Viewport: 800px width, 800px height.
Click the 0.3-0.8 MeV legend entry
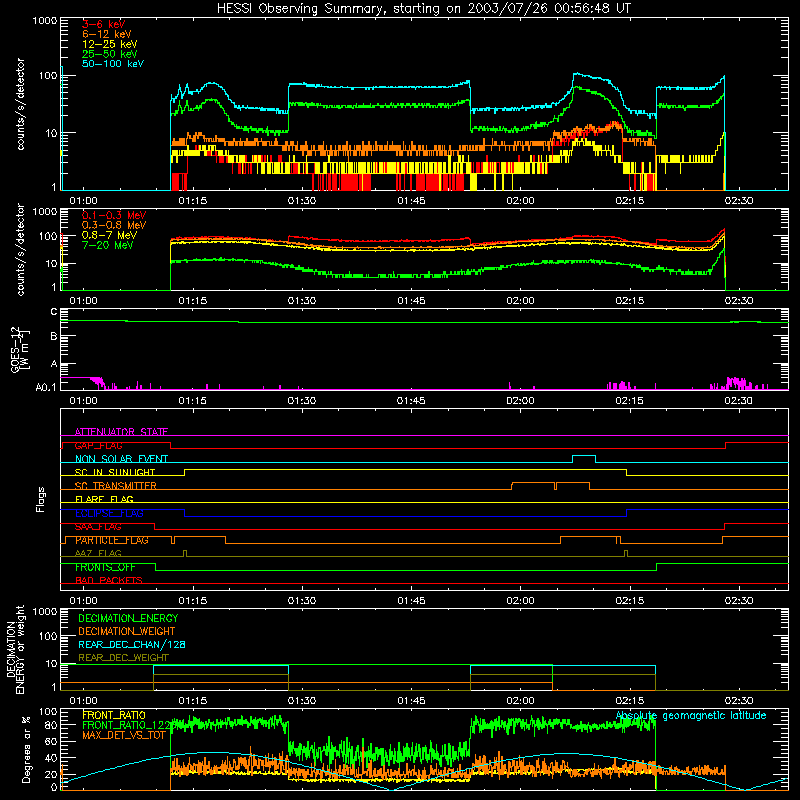point(114,225)
